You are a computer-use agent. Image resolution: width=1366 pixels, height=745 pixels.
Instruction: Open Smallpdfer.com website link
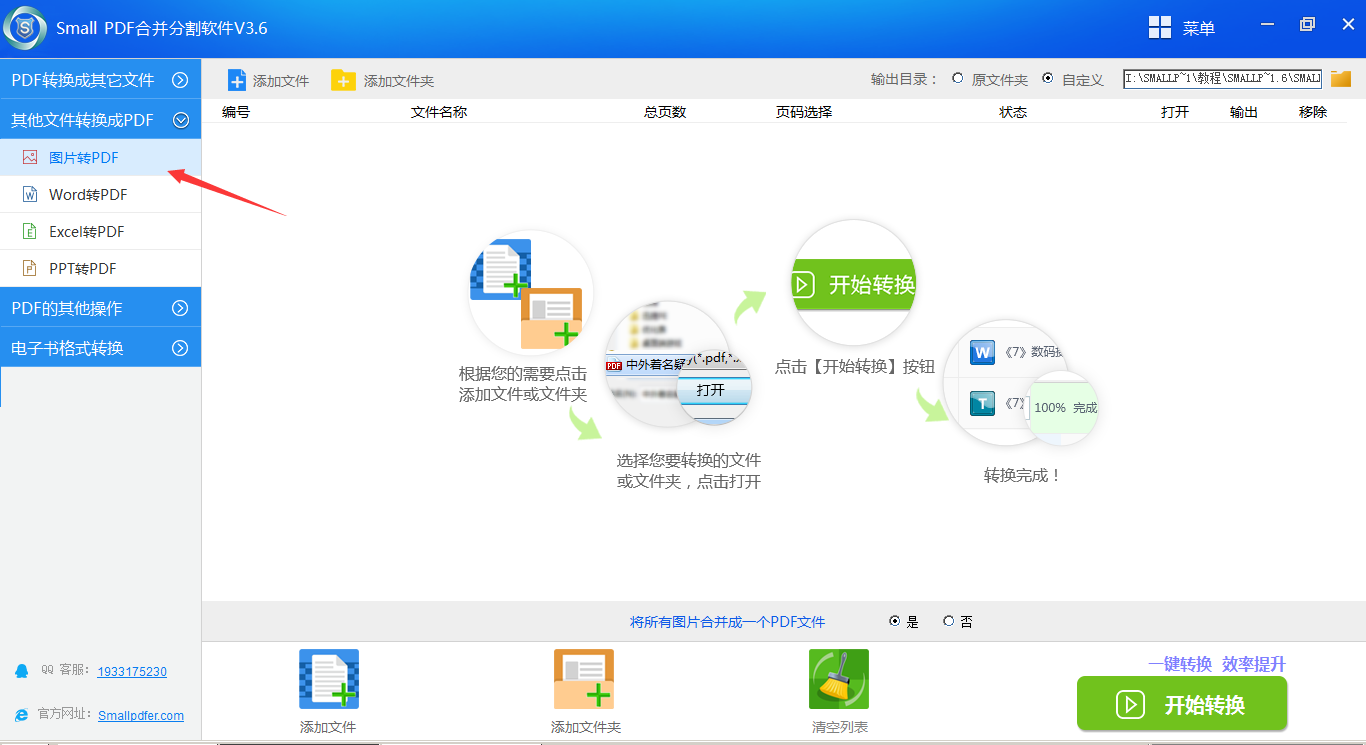[141, 715]
